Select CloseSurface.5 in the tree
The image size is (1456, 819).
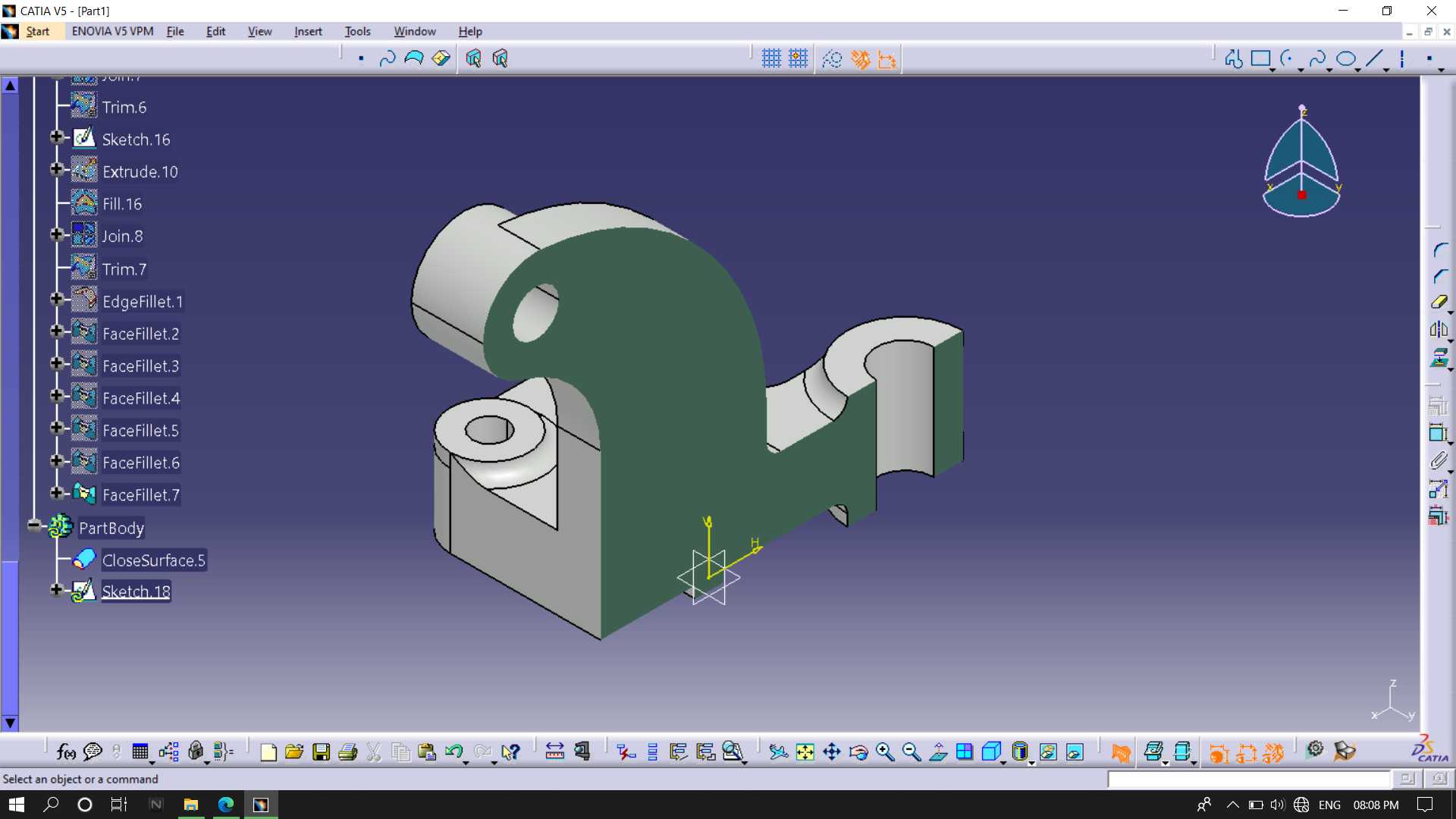click(x=154, y=560)
